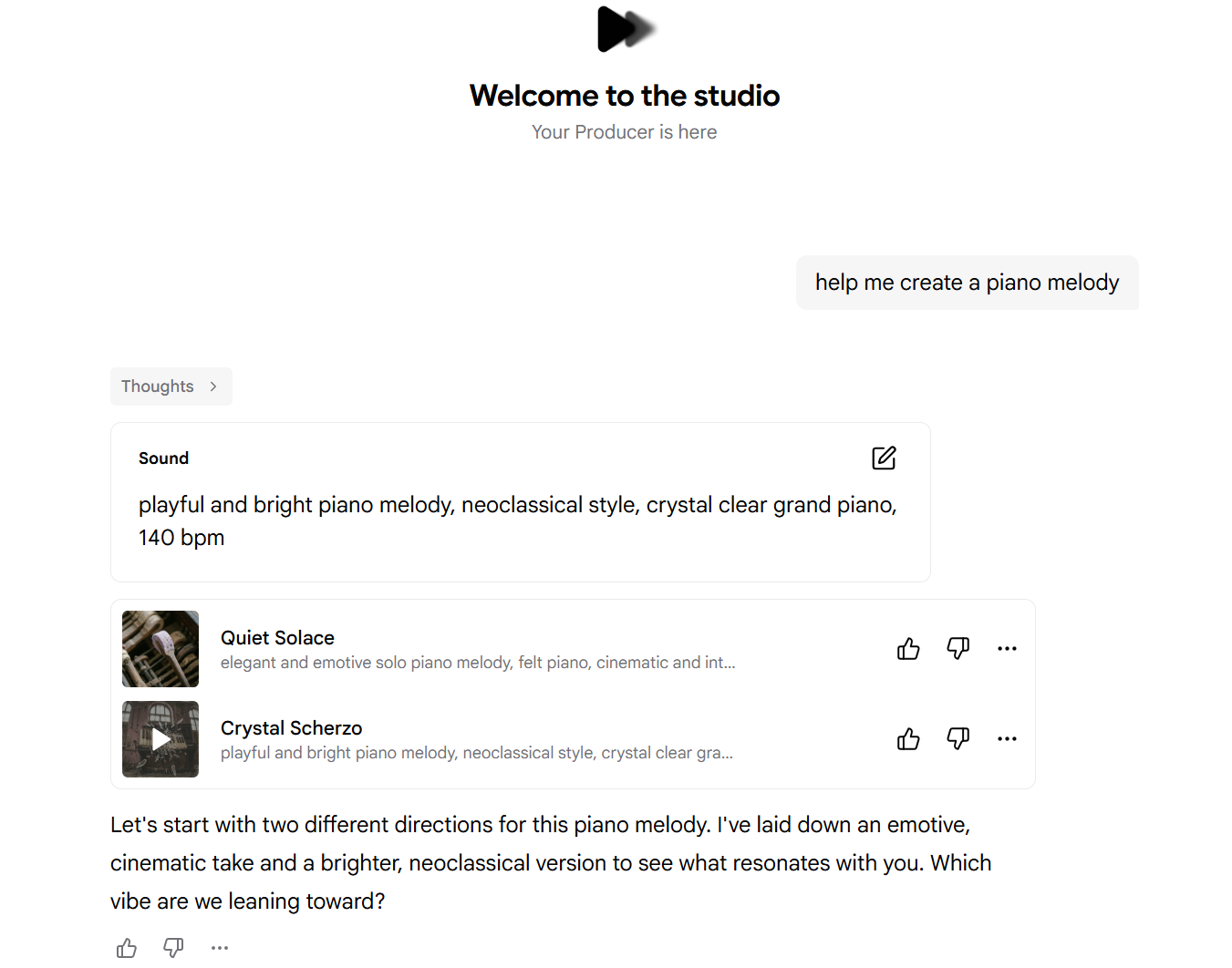Open more options for Quiet Solace
This screenshot has height=968, width=1232.
click(x=1007, y=649)
